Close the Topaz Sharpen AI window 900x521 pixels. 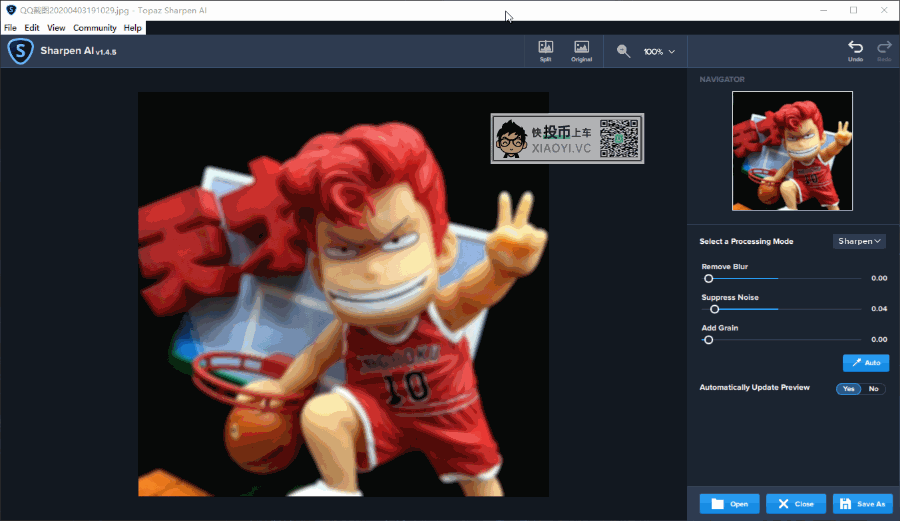pos(884,10)
